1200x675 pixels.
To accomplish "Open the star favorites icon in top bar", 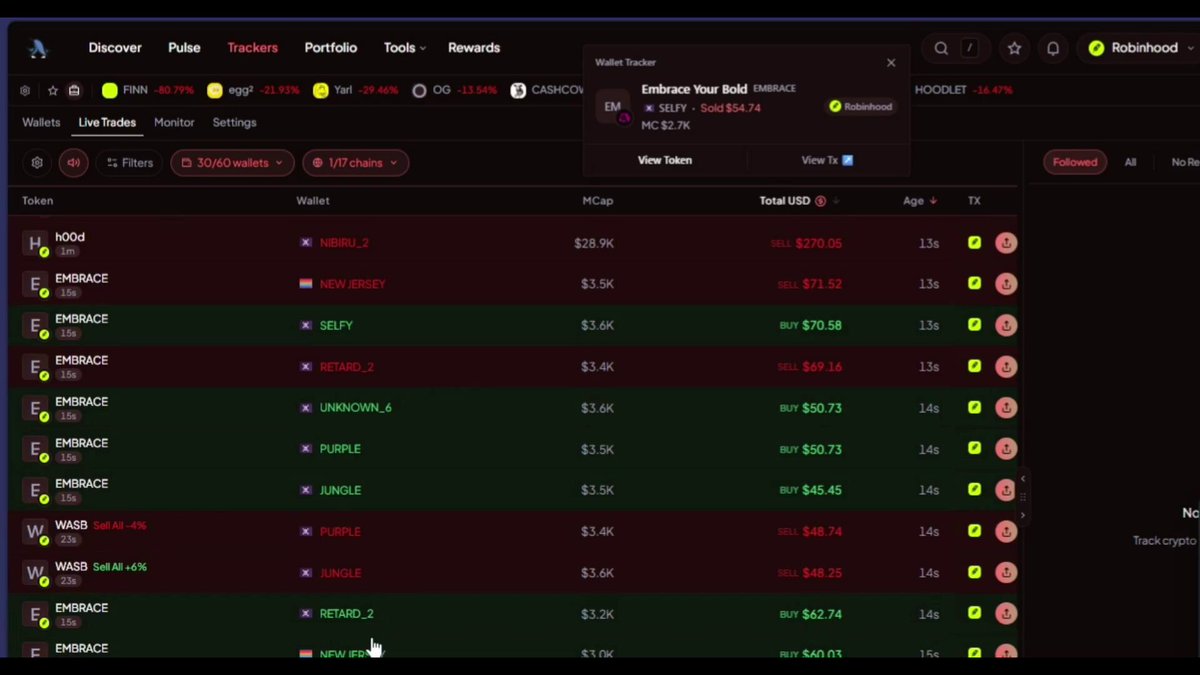I will pos(1014,48).
